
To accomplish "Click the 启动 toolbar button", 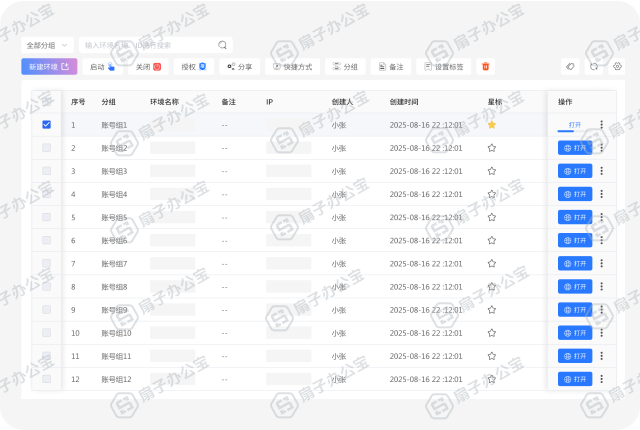I will coord(103,67).
